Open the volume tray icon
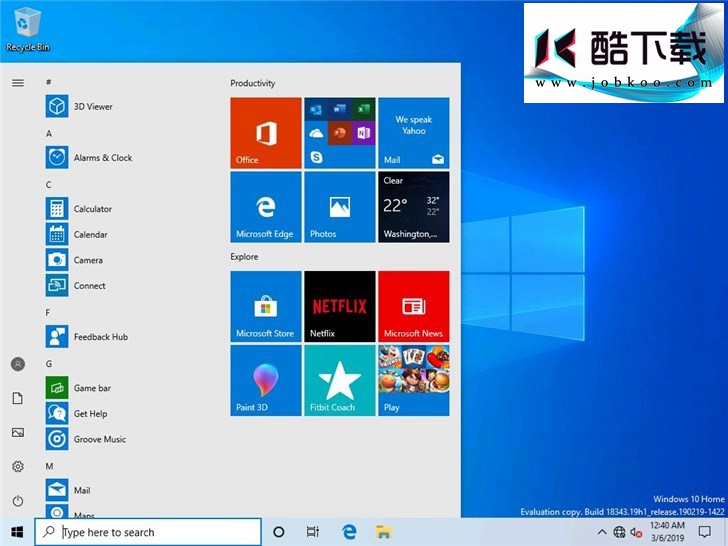This screenshot has width=728, height=546. tap(636, 532)
